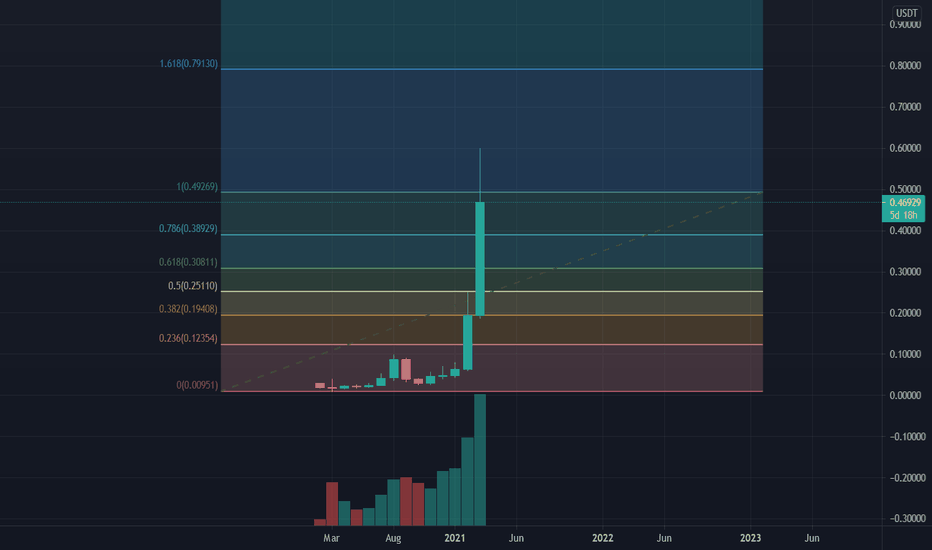Click the -0.30000 price scale value

coord(907,518)
